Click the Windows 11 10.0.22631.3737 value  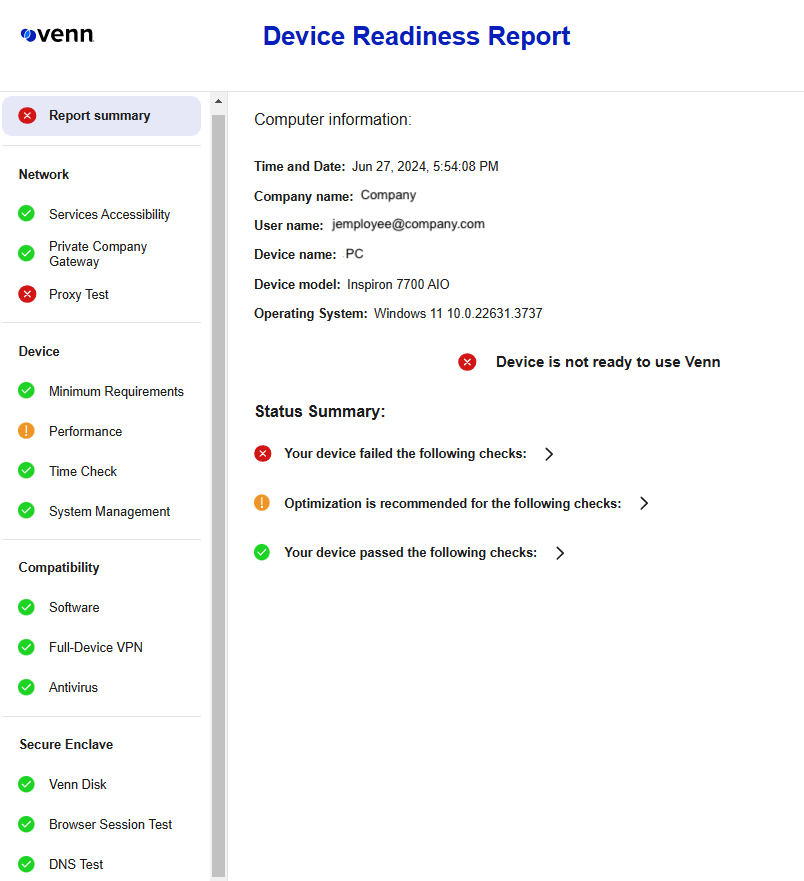(458, 314)
